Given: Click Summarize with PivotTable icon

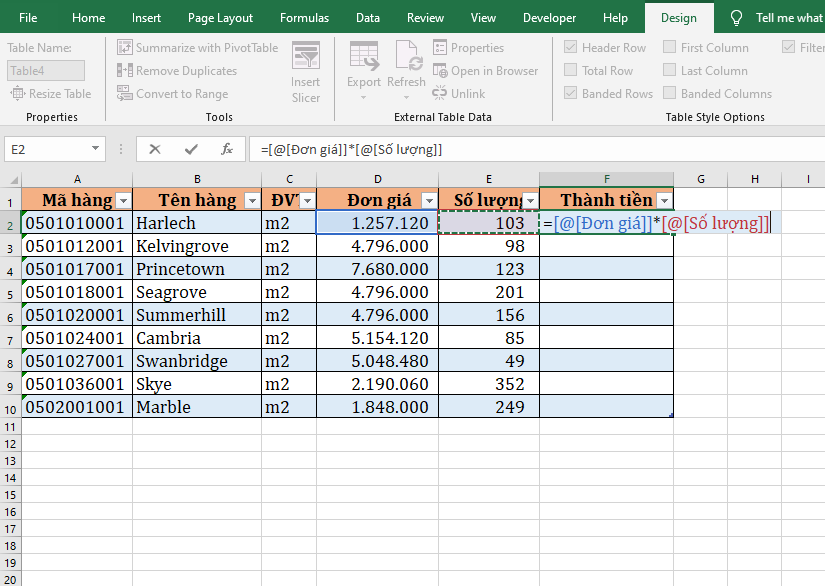Looking at the screenshot, I should [x=125, y=48].
